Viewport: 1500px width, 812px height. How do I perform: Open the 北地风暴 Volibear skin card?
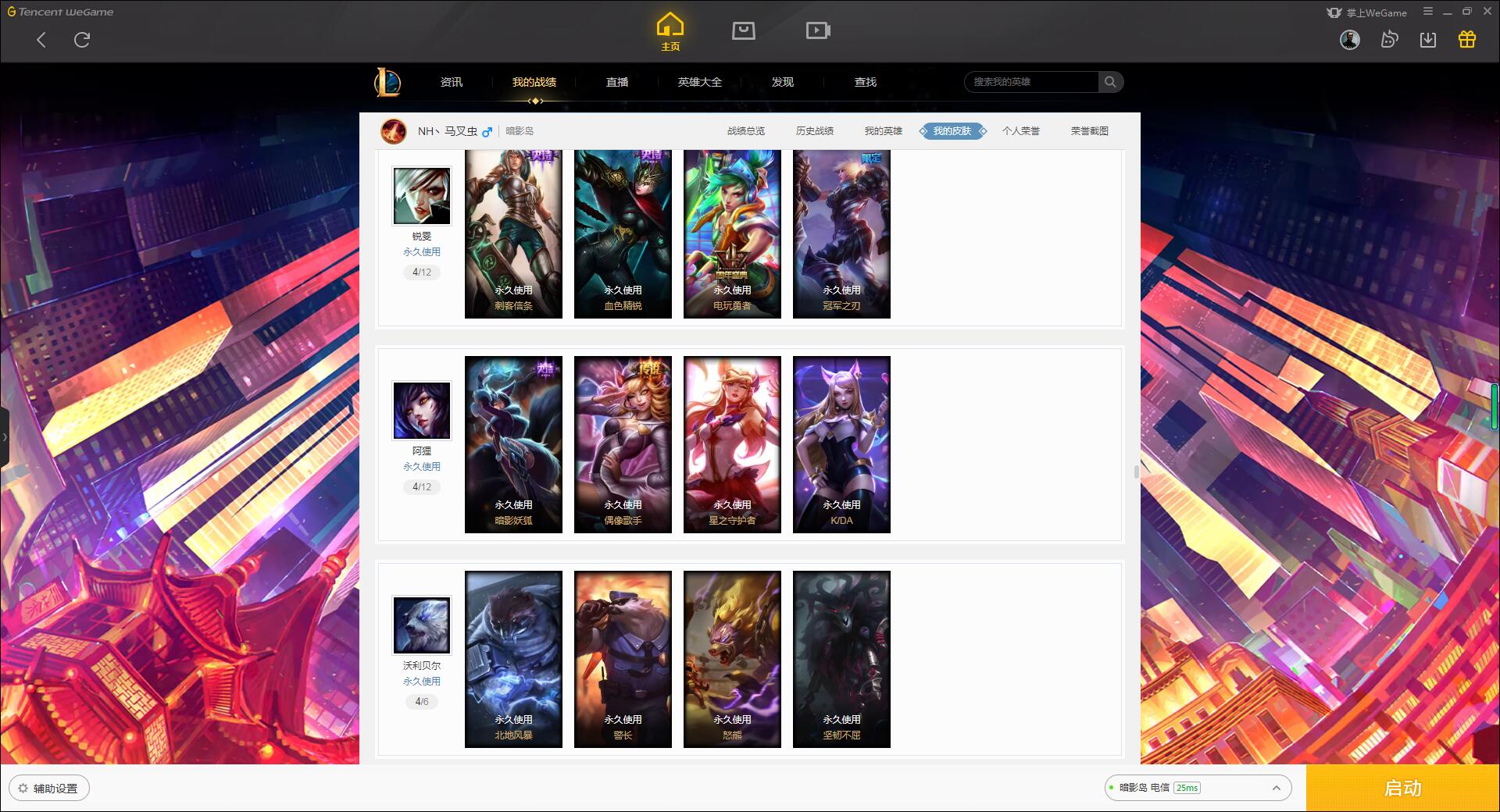pos(513,660)
